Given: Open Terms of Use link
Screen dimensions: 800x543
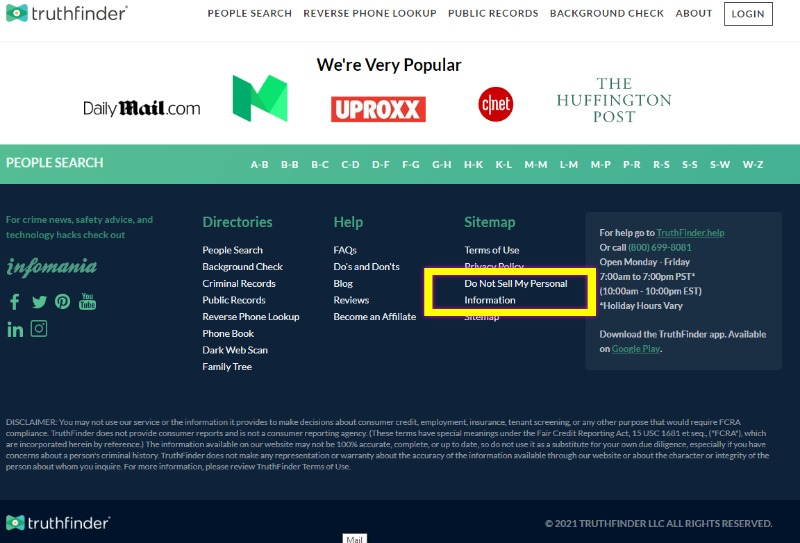Looking at the screenshot, I should click(x=492, y=250).
